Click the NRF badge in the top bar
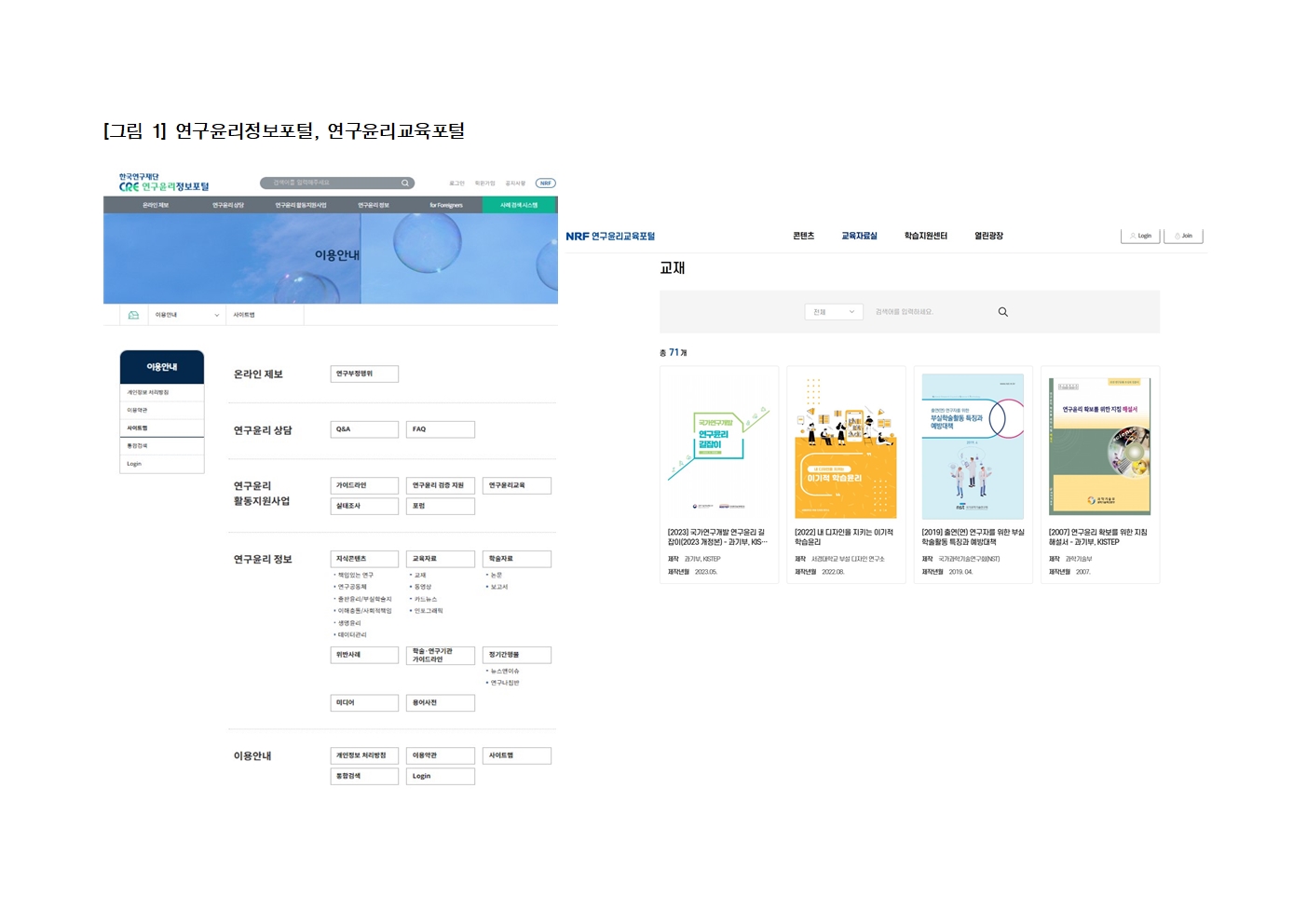The height and width of the screenshot is (924, 1307). point(545,183)
